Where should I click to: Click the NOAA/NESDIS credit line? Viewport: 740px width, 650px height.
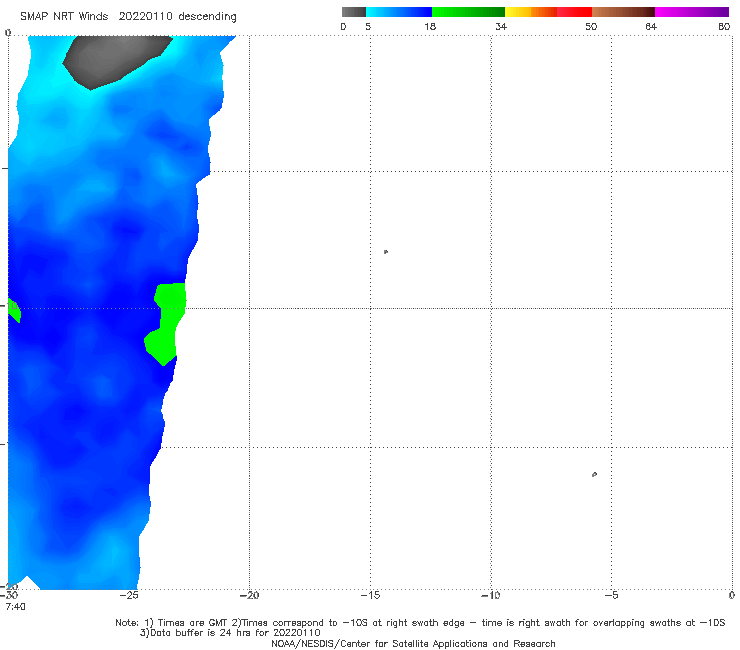(x=413, y=643)
